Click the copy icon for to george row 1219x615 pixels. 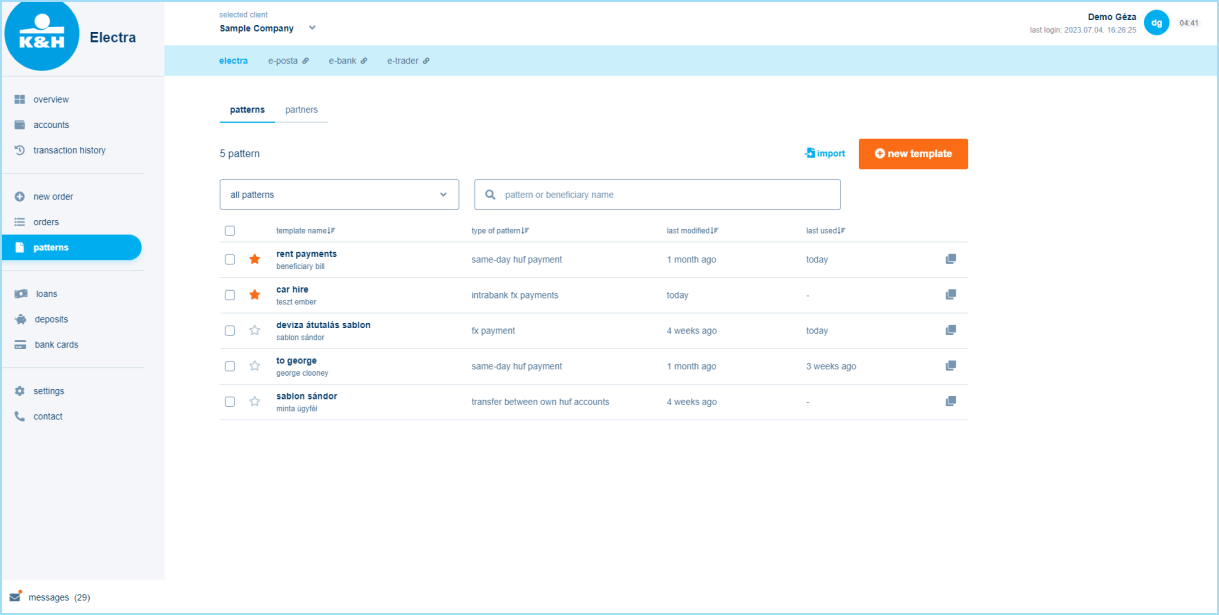[x=950, y=366]
